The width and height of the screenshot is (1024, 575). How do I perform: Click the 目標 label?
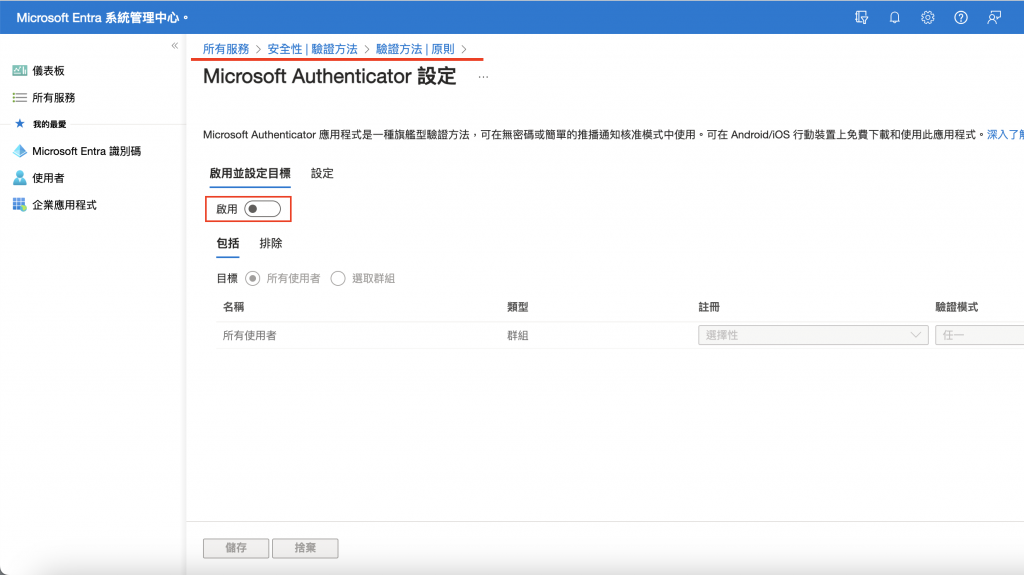click(227, 278)
